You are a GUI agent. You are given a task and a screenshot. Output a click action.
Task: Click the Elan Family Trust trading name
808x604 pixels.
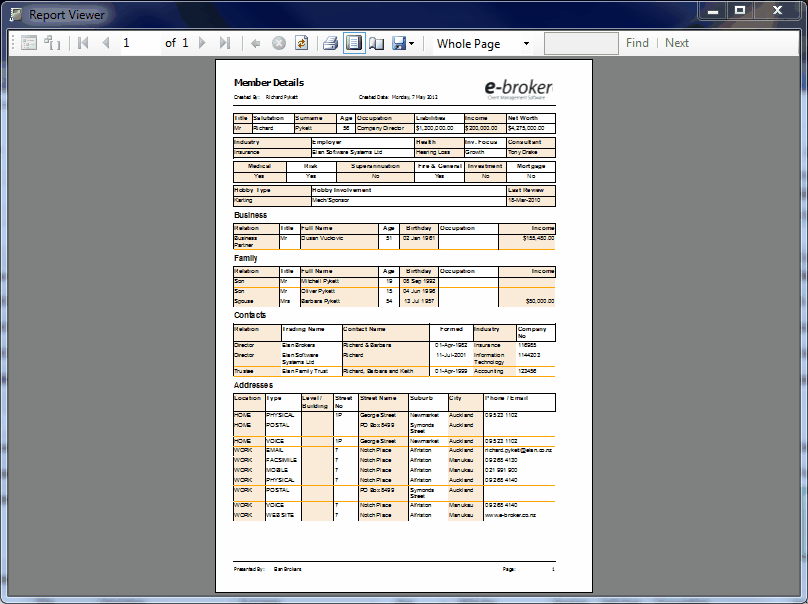click(305, 371)
